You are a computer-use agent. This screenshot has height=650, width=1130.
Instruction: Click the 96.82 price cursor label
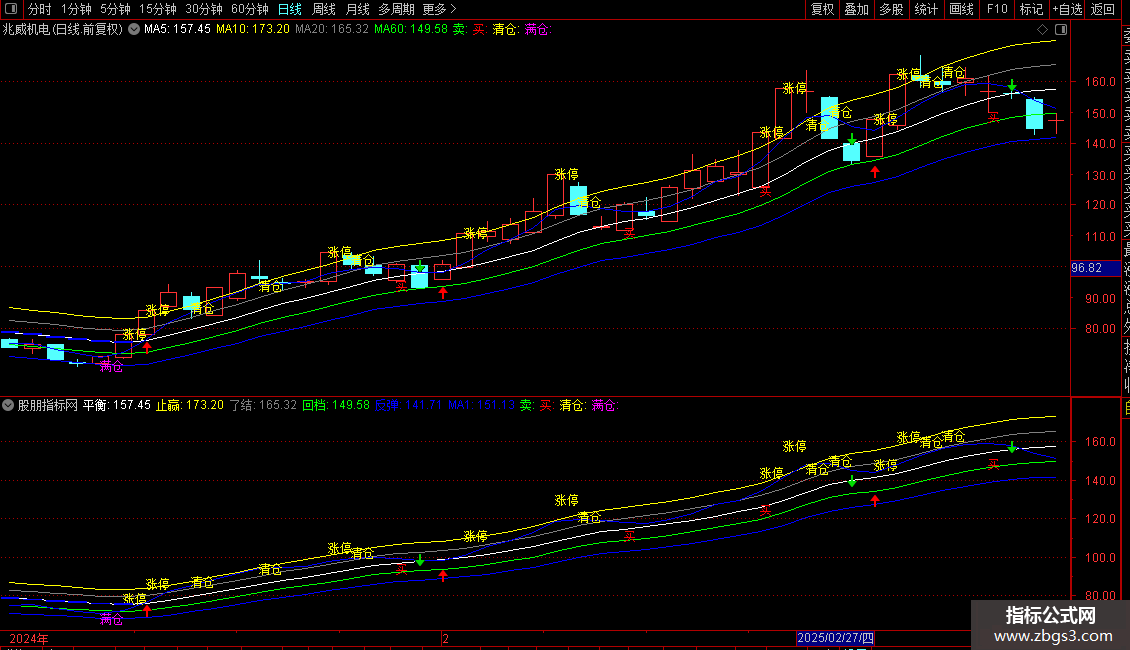pos(1095,268)
